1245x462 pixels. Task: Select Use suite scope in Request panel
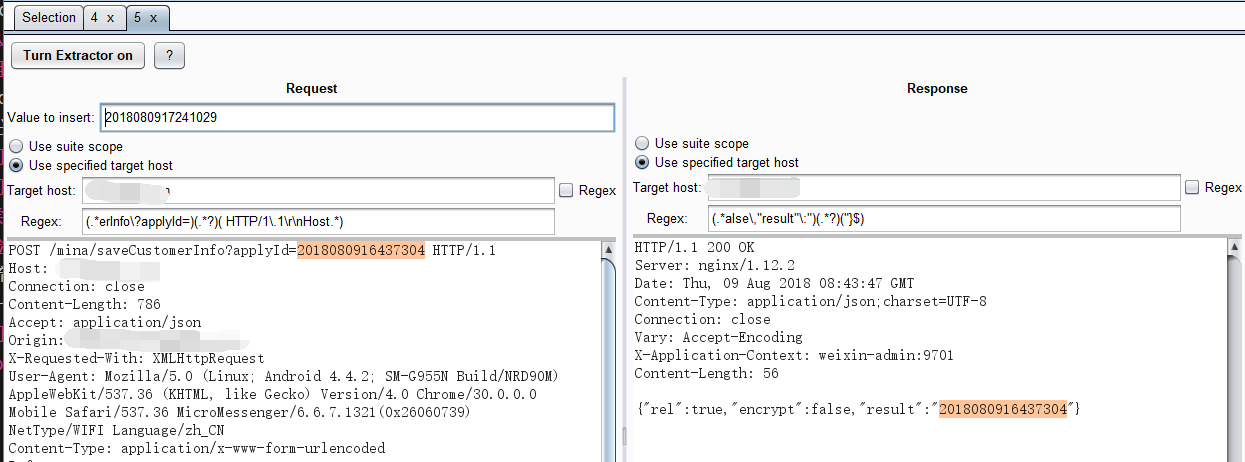click(16, 147)
